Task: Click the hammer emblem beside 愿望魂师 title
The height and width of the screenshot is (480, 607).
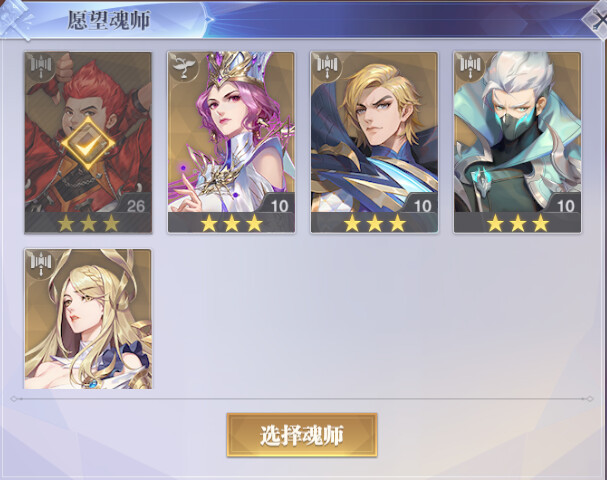Action: tap(16, 20)
